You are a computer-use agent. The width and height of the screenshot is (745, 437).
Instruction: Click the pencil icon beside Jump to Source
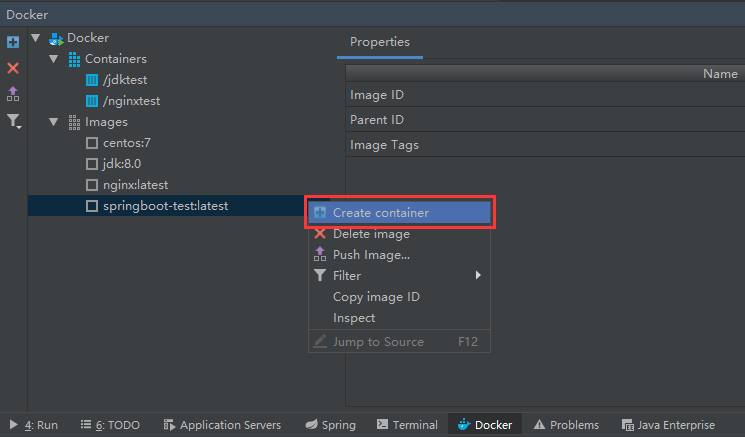320,341
